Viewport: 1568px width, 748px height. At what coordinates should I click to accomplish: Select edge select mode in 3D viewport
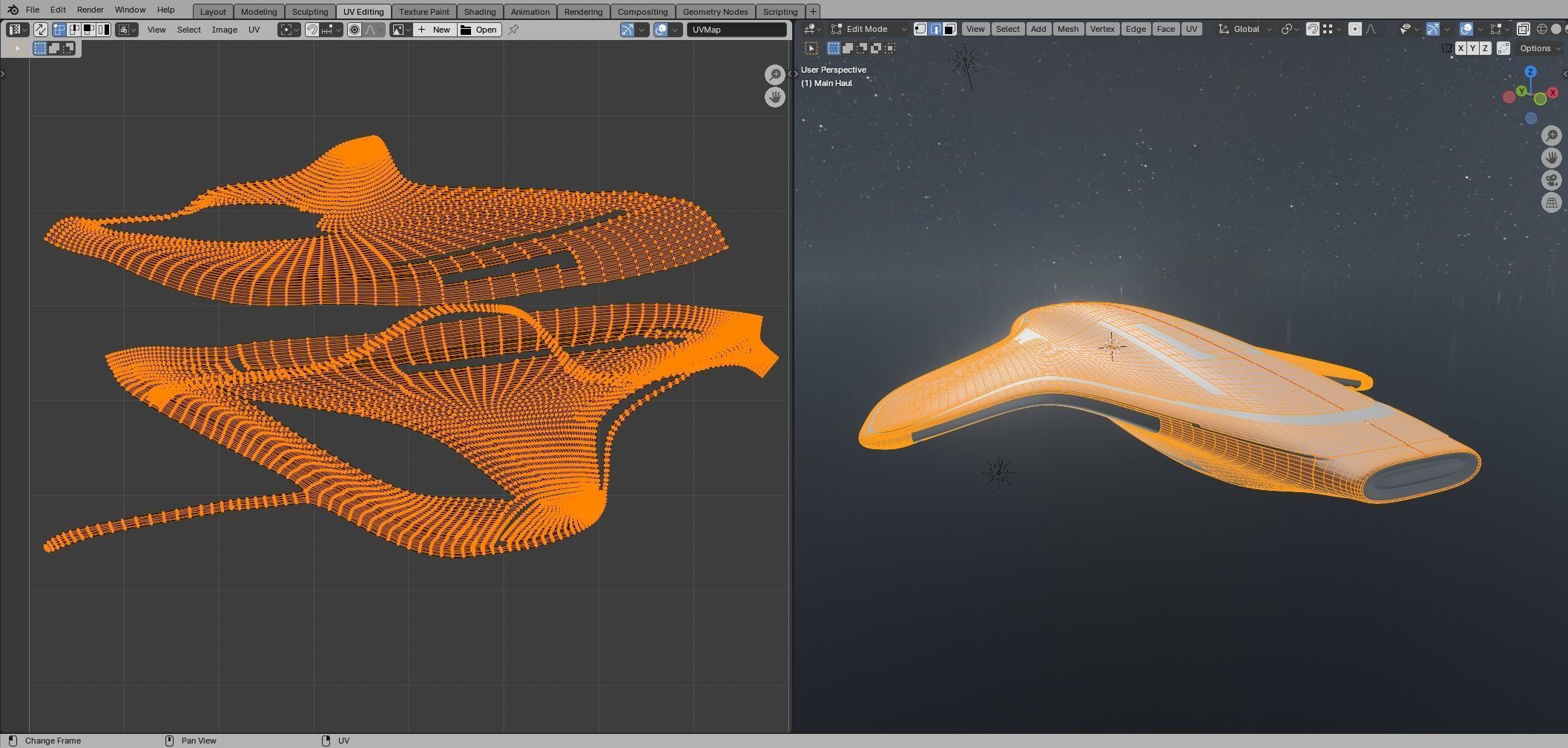pos(935,29)
